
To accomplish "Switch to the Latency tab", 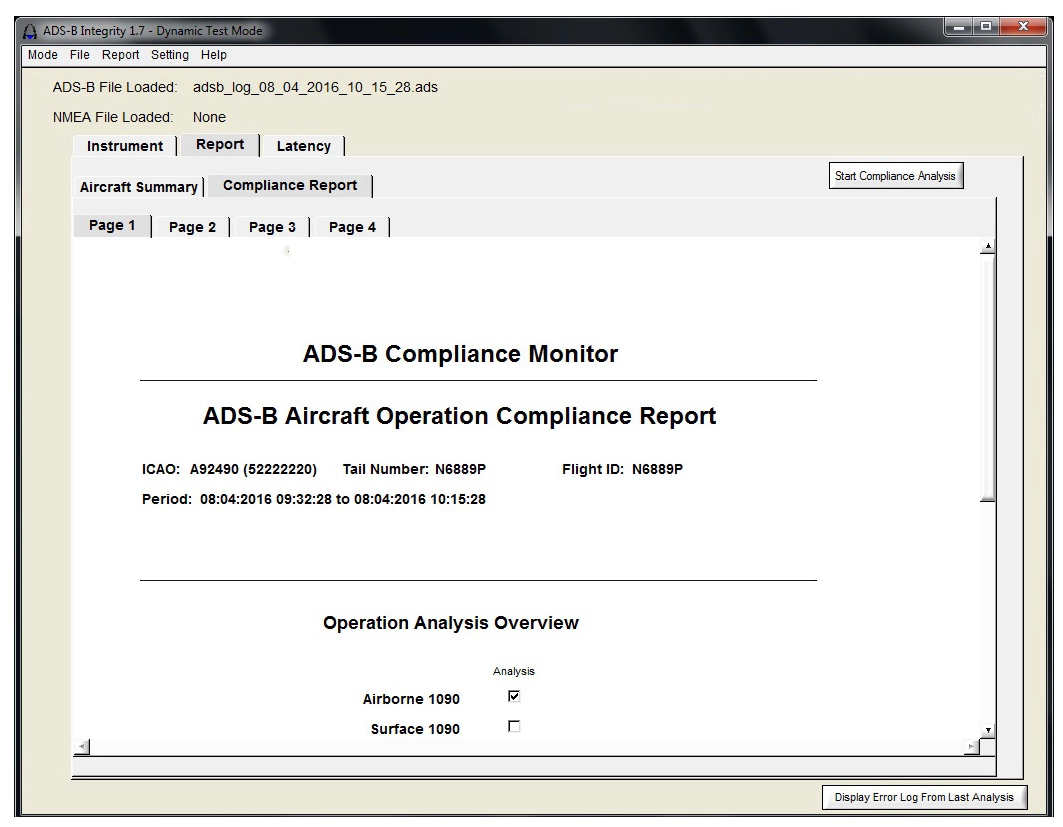I will [304, 146].
